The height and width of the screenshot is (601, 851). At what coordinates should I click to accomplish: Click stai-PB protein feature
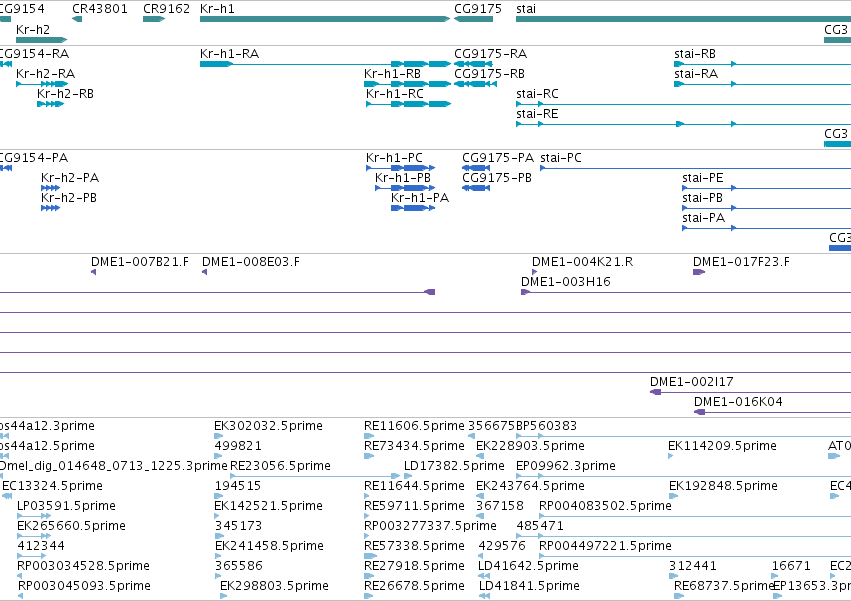click(766, 208)
